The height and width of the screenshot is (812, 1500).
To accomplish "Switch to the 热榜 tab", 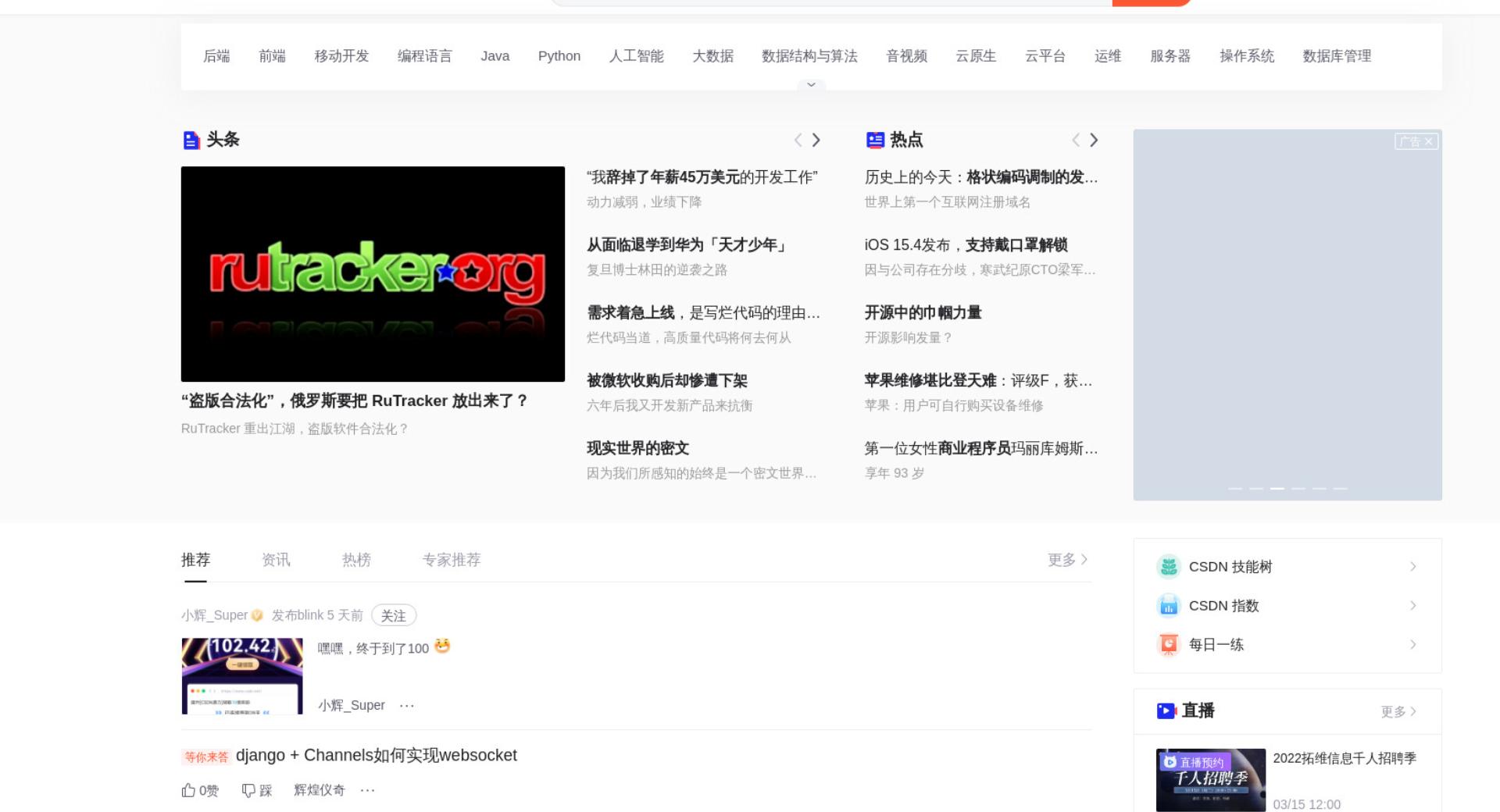I will (356, 560).
